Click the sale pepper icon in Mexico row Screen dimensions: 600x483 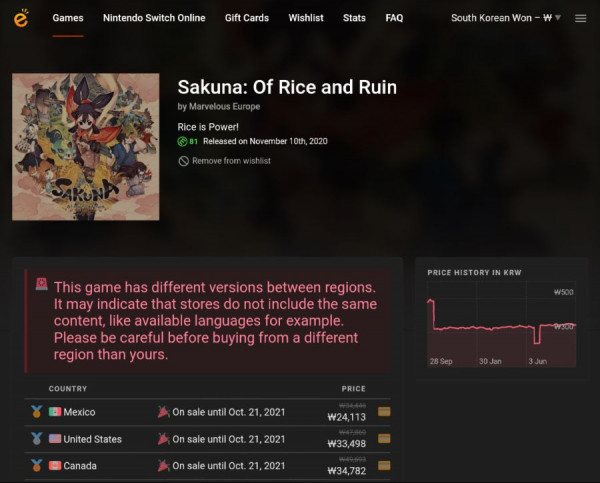coord(163,412)
